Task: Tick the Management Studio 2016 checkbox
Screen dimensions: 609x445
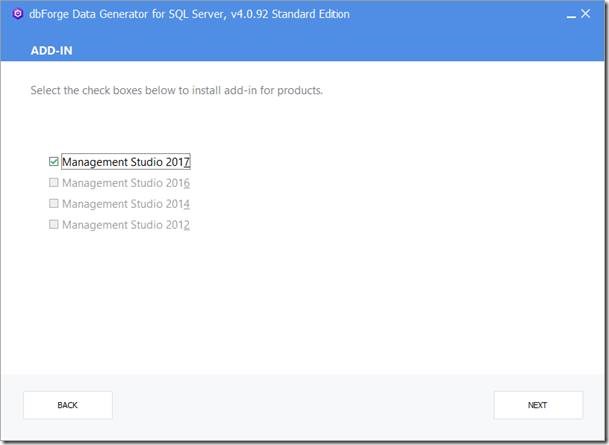Action: coord(54,183)
